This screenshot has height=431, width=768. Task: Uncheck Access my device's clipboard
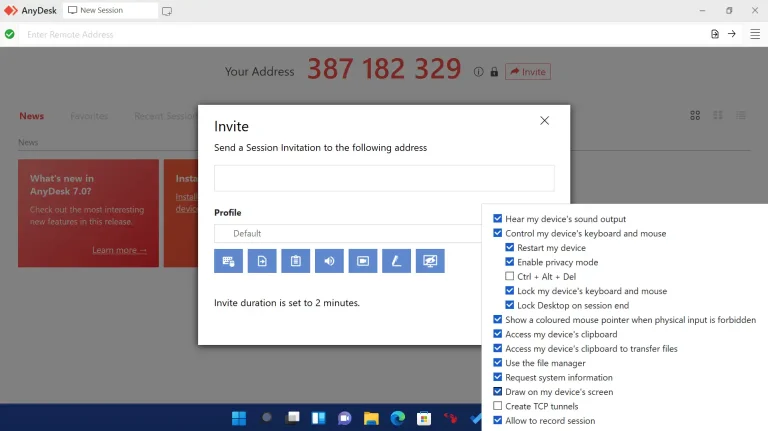498,334
